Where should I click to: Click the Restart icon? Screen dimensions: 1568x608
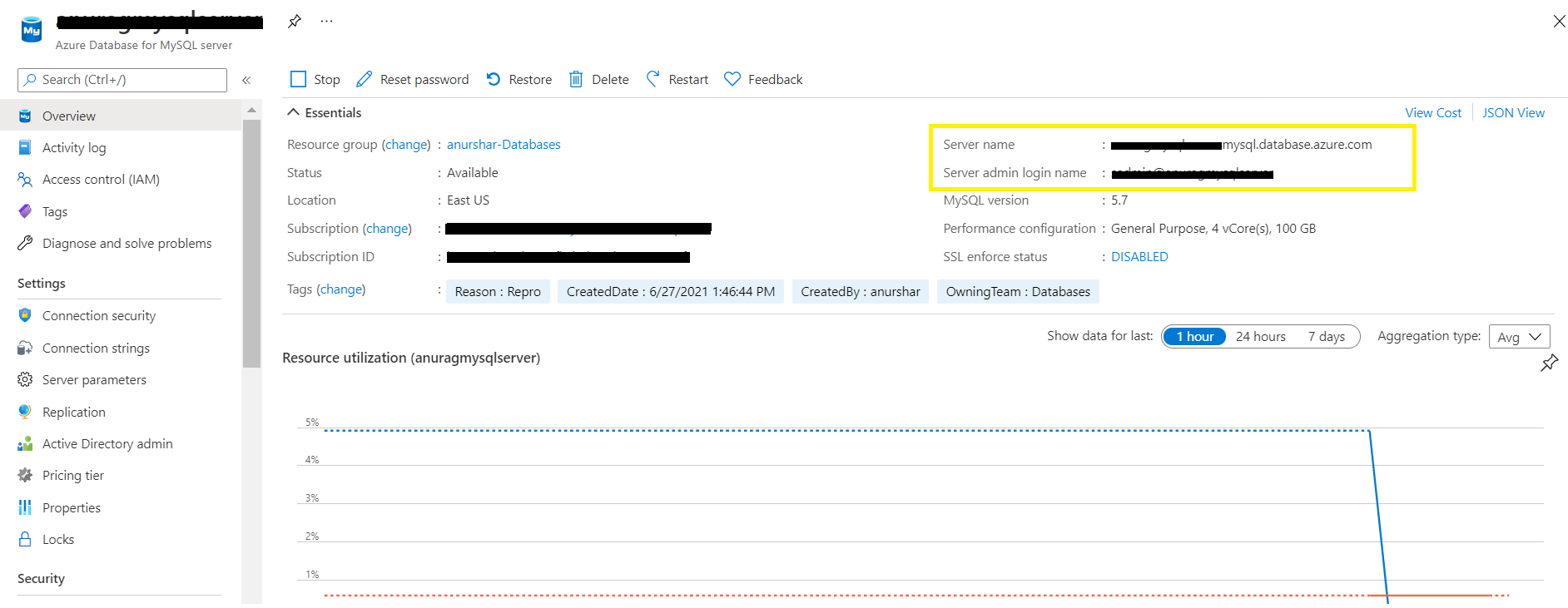pyautogui.click(x=653, y=79)
